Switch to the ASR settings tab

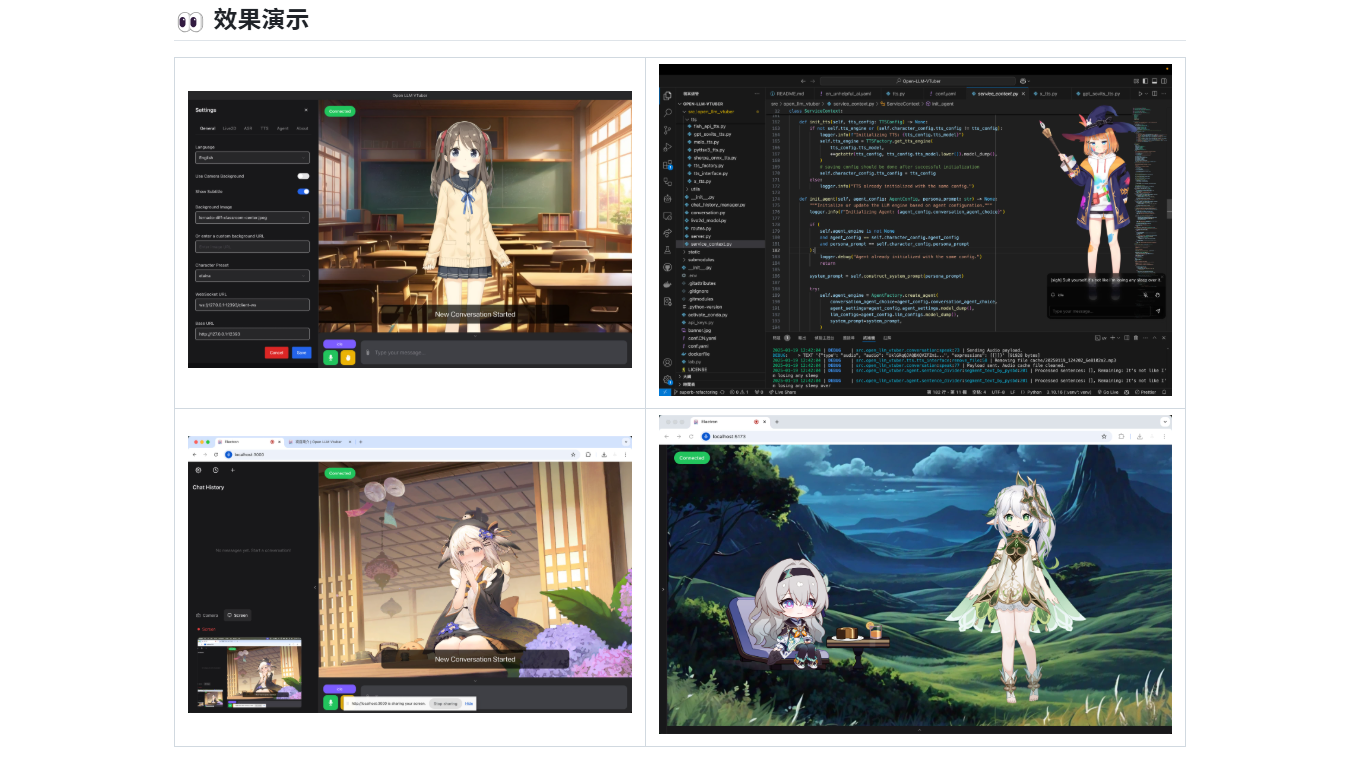coord(248,128)
